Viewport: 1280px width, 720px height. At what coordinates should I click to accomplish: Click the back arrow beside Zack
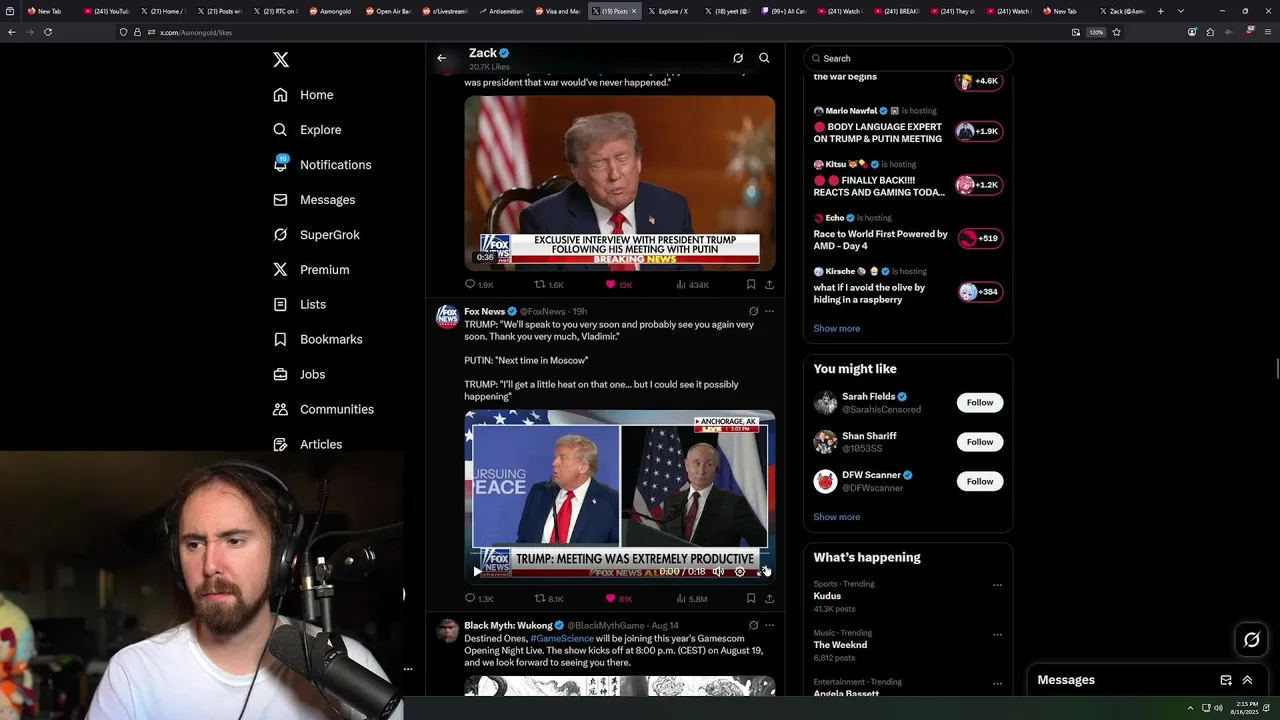coord(441,58)
